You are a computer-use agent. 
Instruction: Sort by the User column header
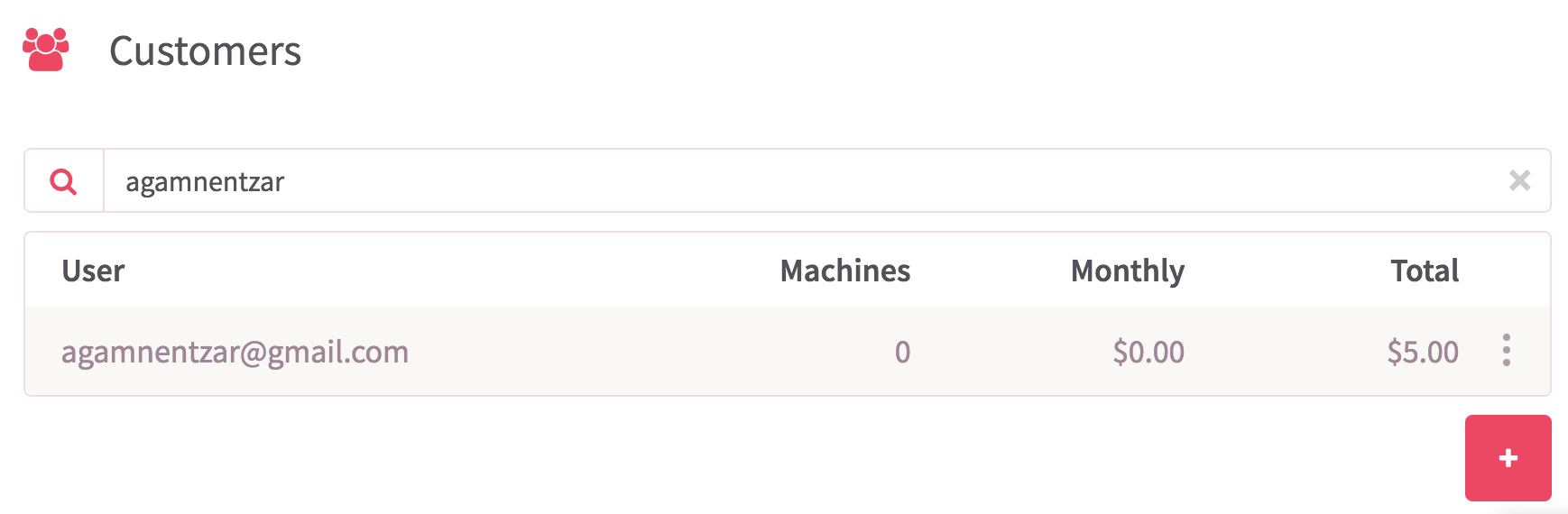[93, 271]
